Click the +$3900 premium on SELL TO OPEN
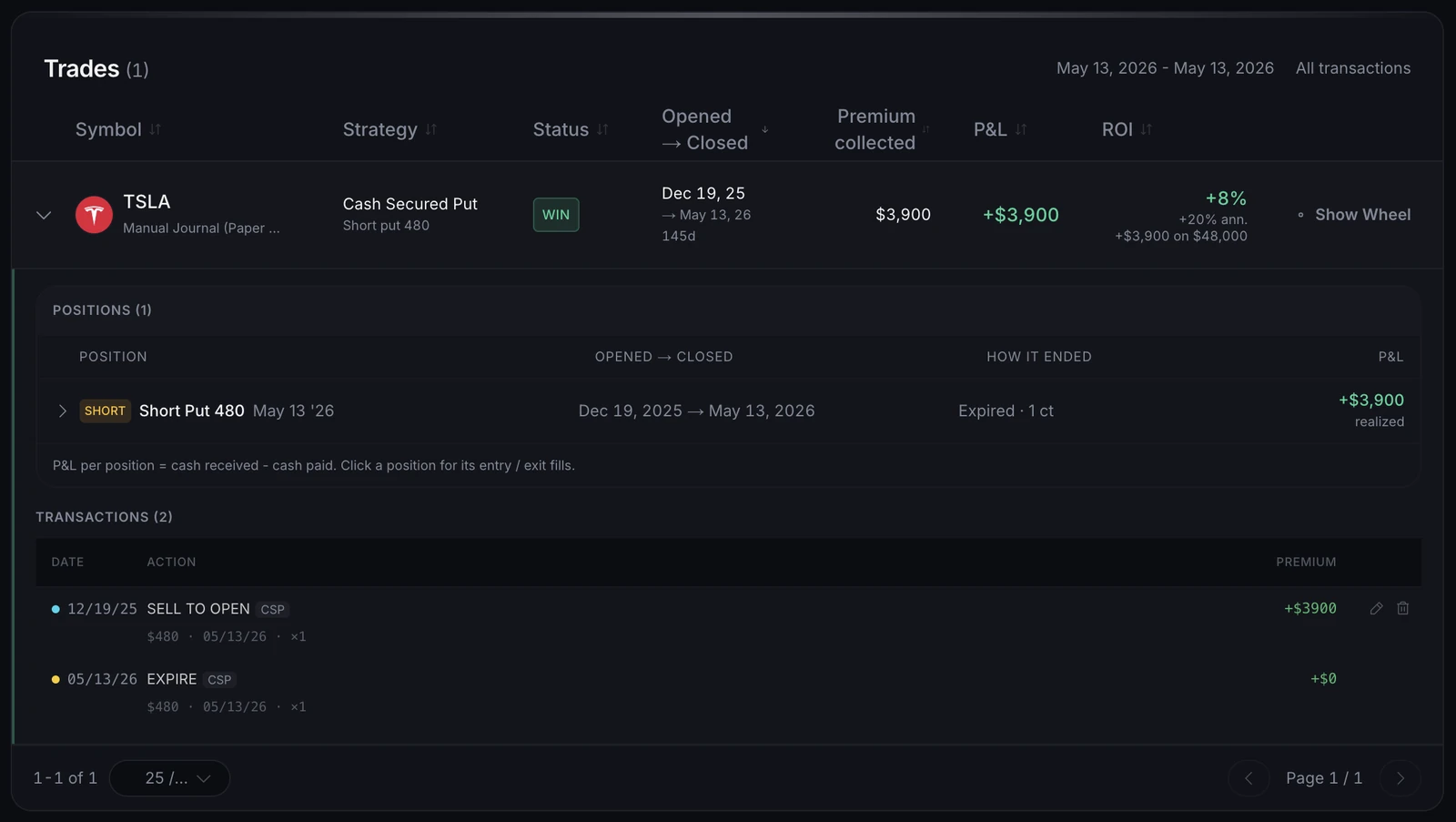This screenshot has height=822, width=1456. pyautogui.click(x=1310, y=608)
